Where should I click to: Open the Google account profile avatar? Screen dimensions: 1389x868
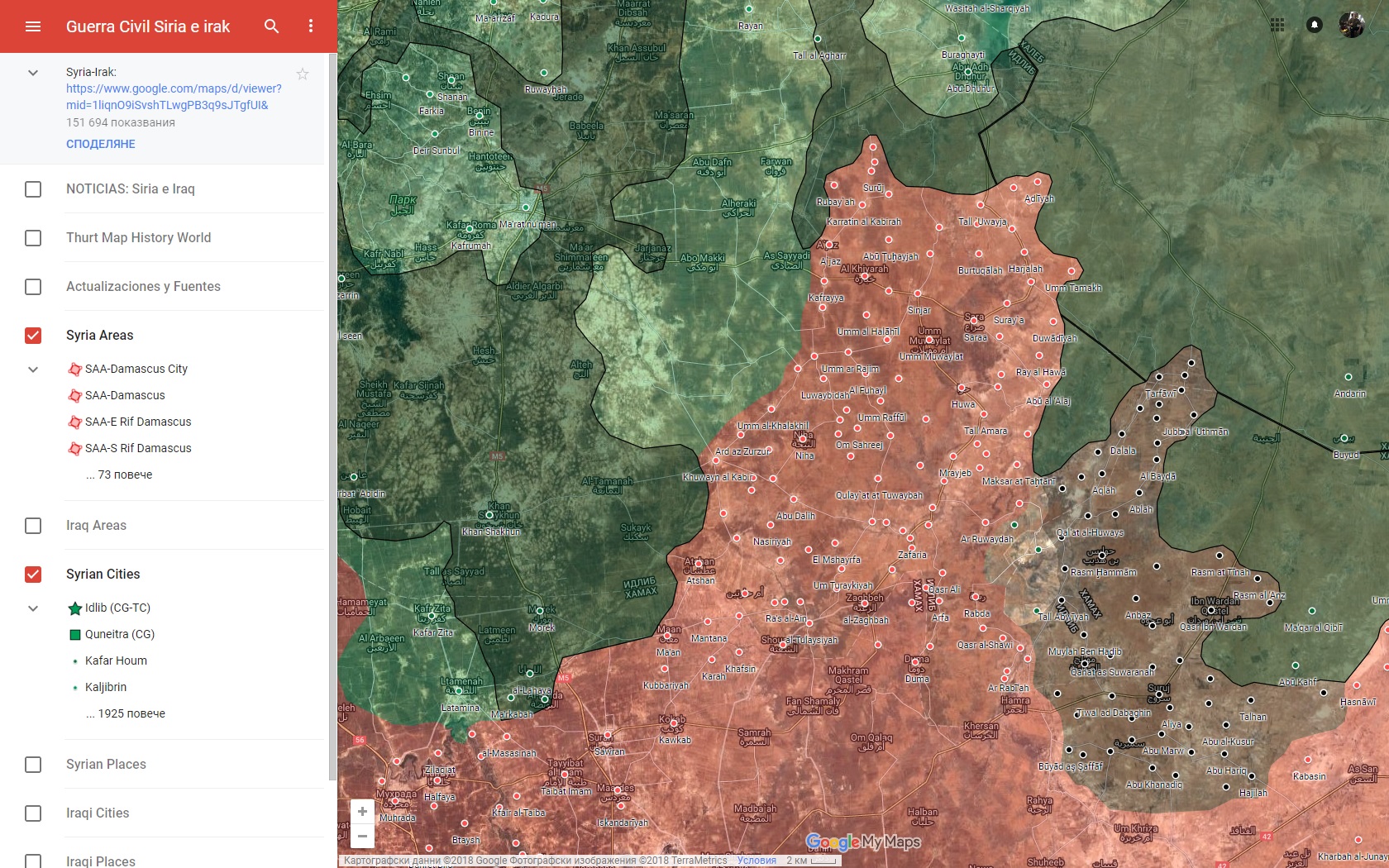(x=1352, y=25)
